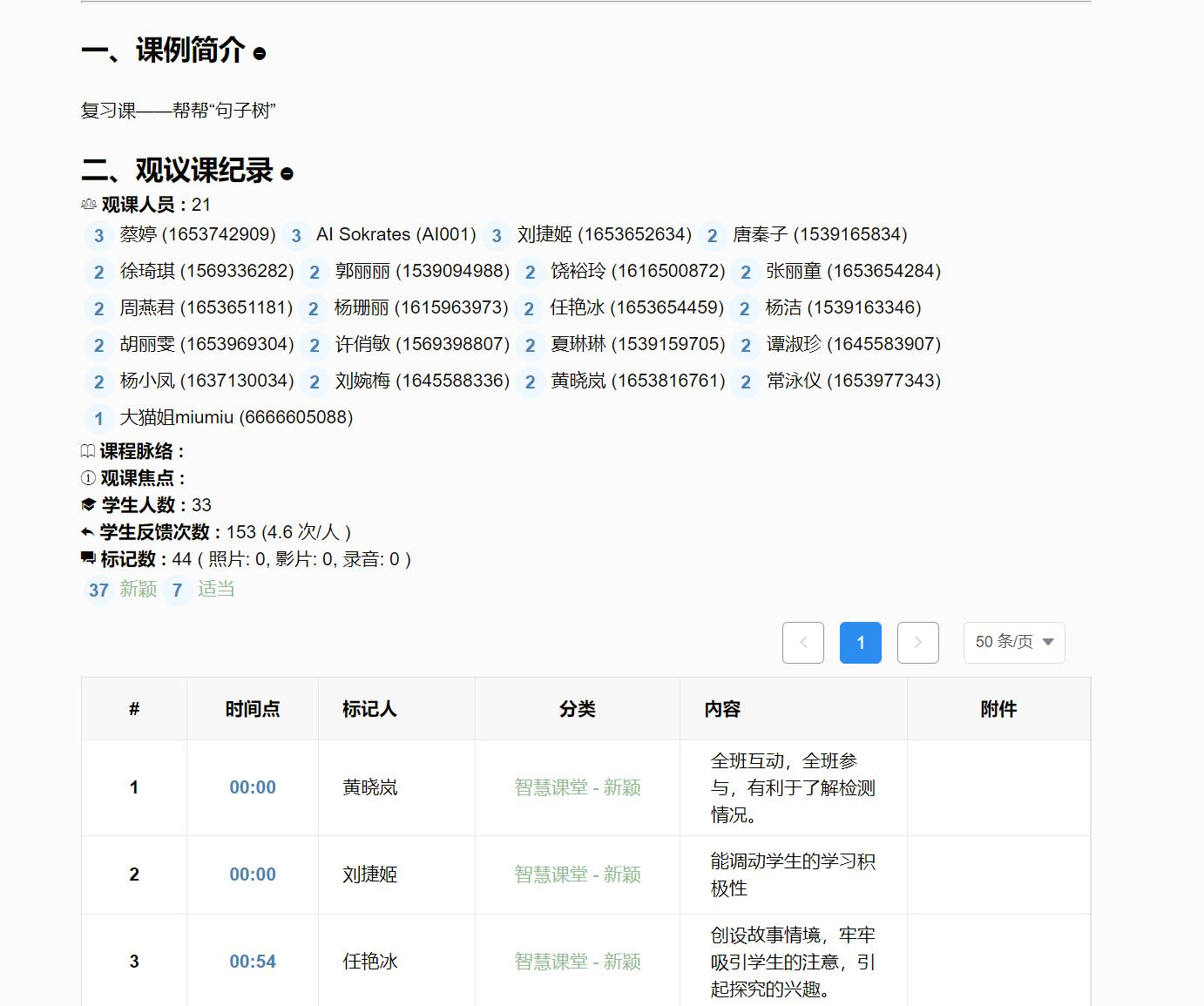Go to the next page arrow
1204x1006 pixels.
point(917,643)
